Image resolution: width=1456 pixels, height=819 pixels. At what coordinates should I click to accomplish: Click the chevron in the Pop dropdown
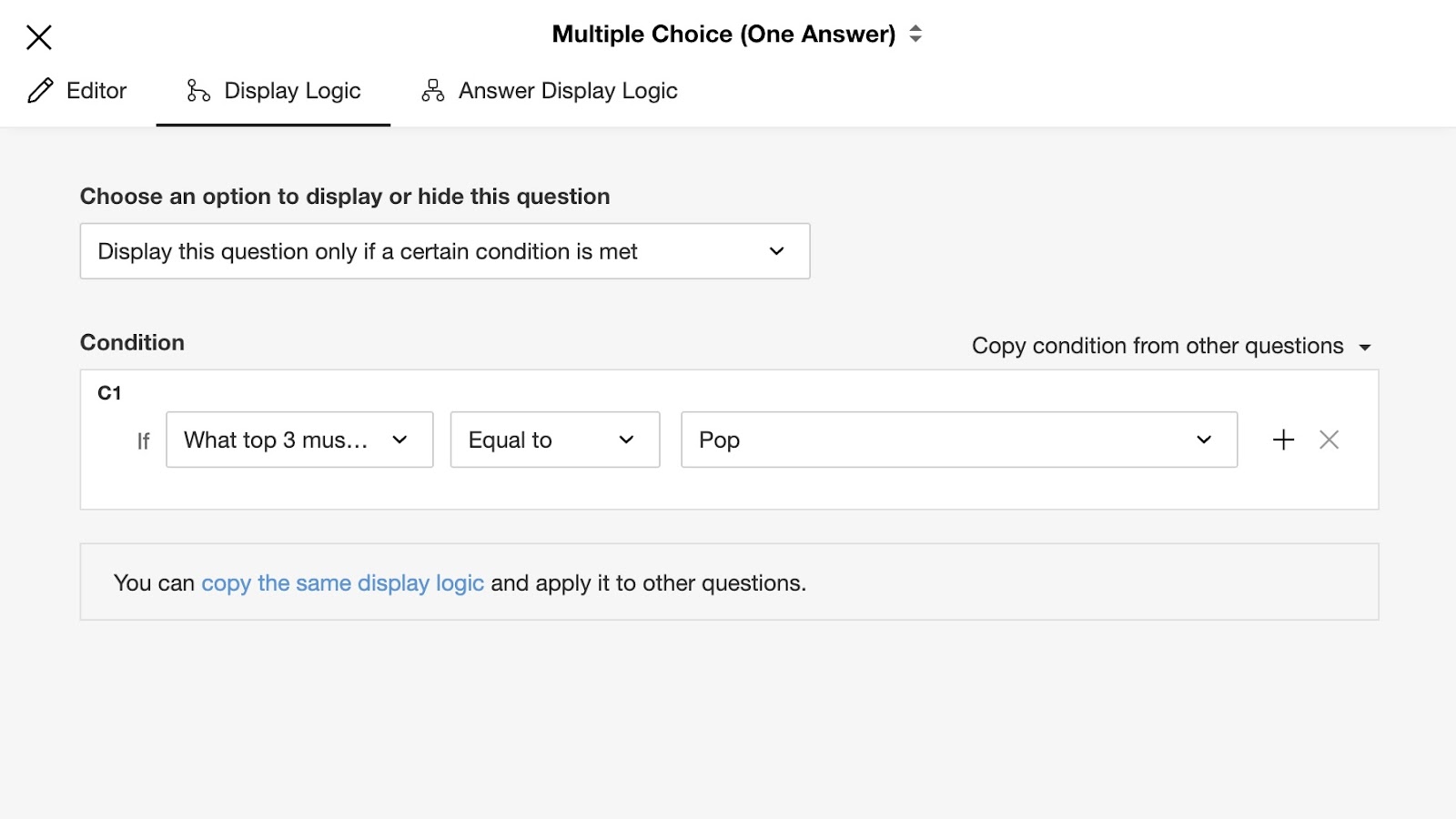click(x=1204, y=440)
